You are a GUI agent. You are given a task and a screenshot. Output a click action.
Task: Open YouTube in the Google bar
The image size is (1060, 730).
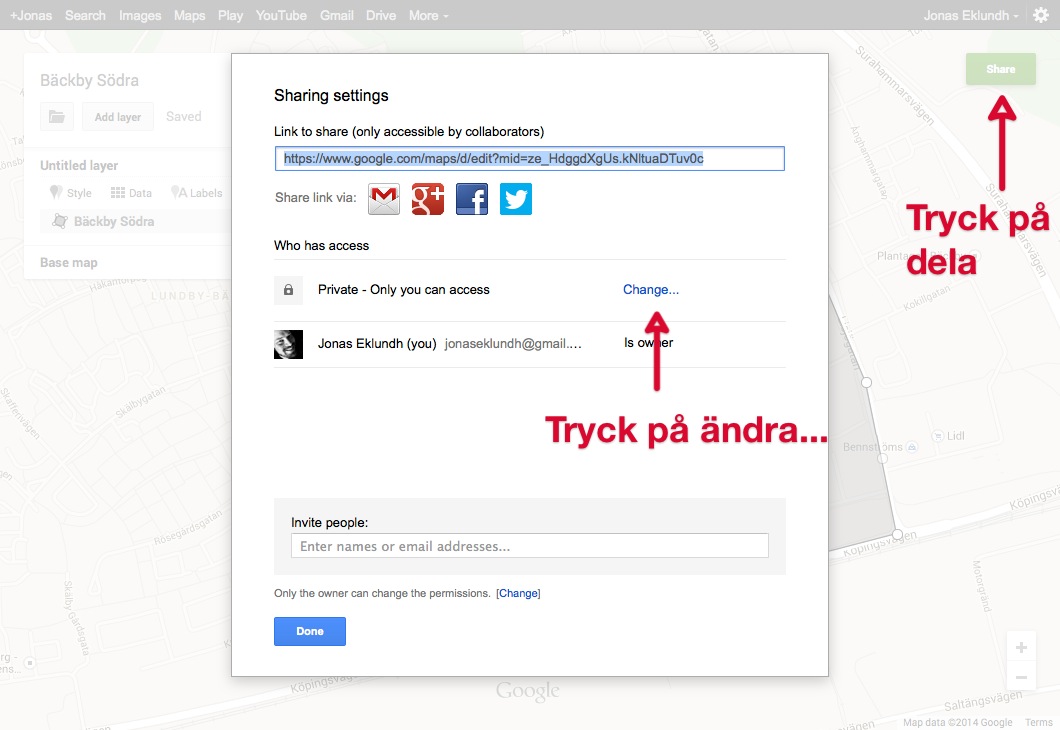coord(281,15)
